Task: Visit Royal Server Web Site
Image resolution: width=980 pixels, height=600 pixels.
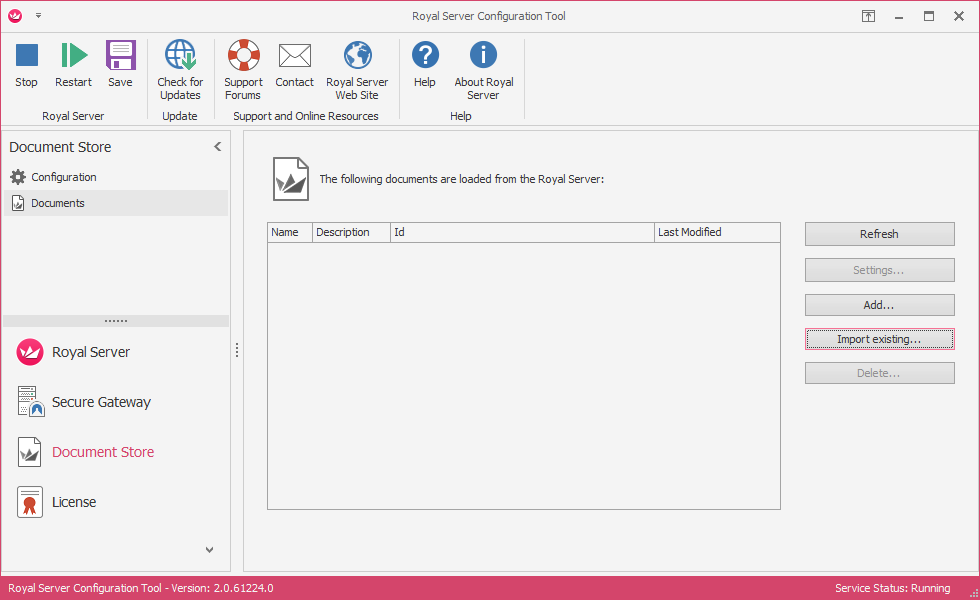Action: click(357, 70)
